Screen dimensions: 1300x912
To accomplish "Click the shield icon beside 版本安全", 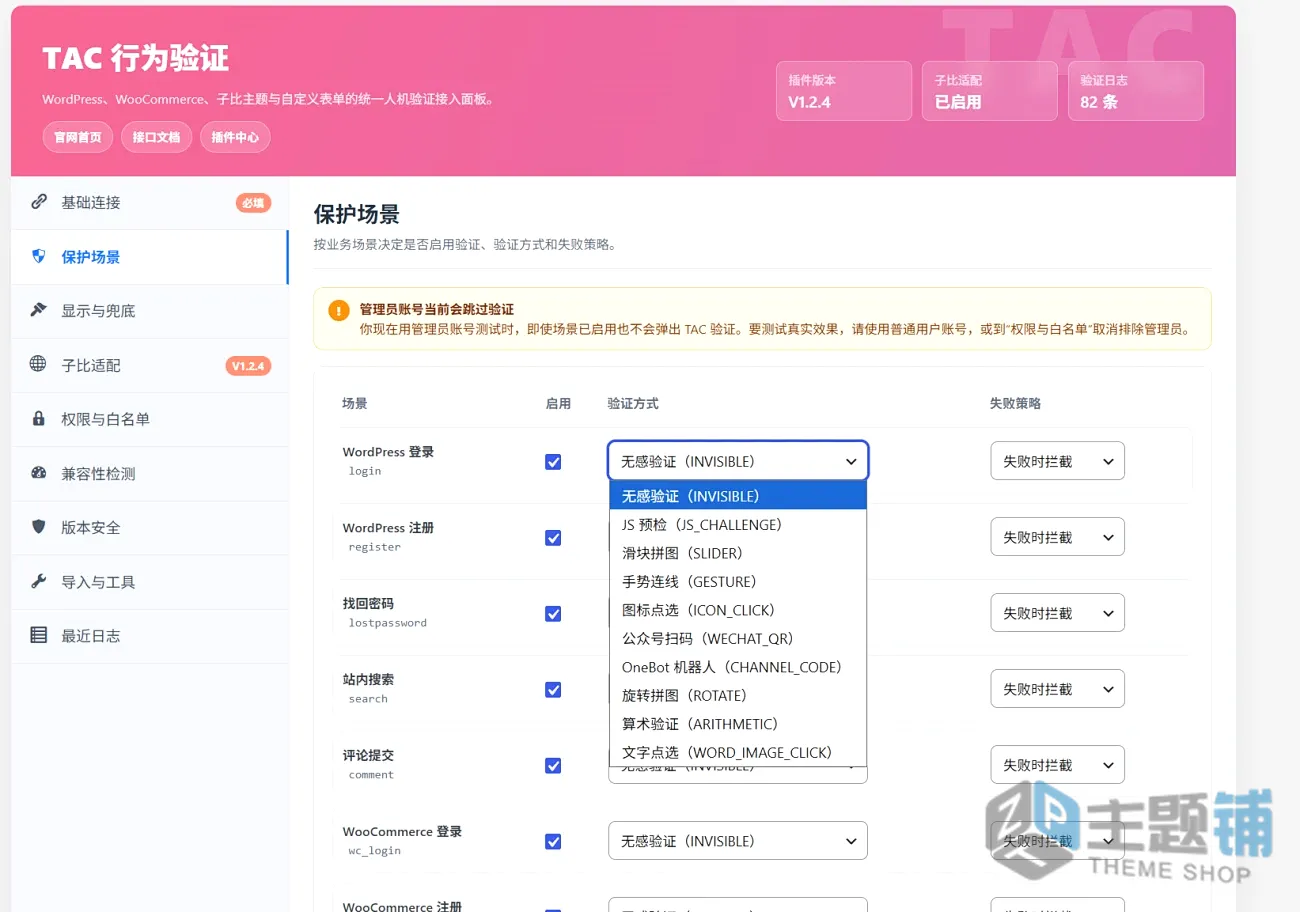I will (39, 527).
